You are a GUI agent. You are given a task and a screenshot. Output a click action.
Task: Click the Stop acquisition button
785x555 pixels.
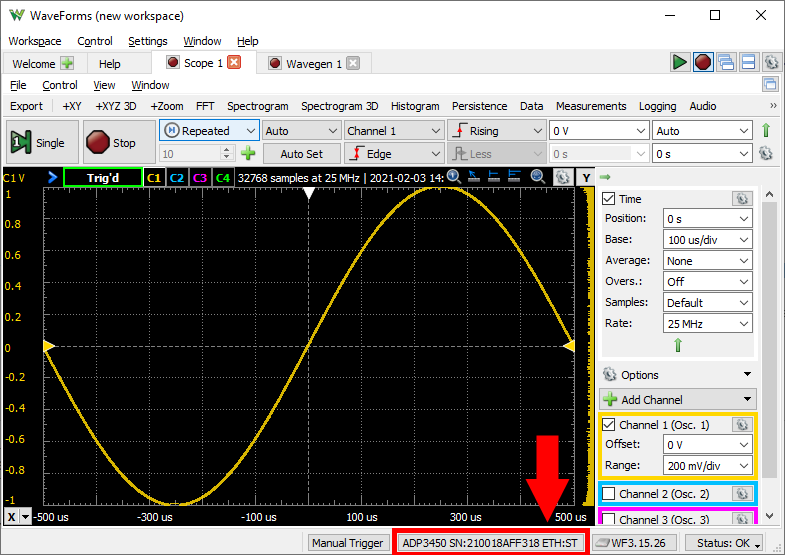tap(119, 142)
